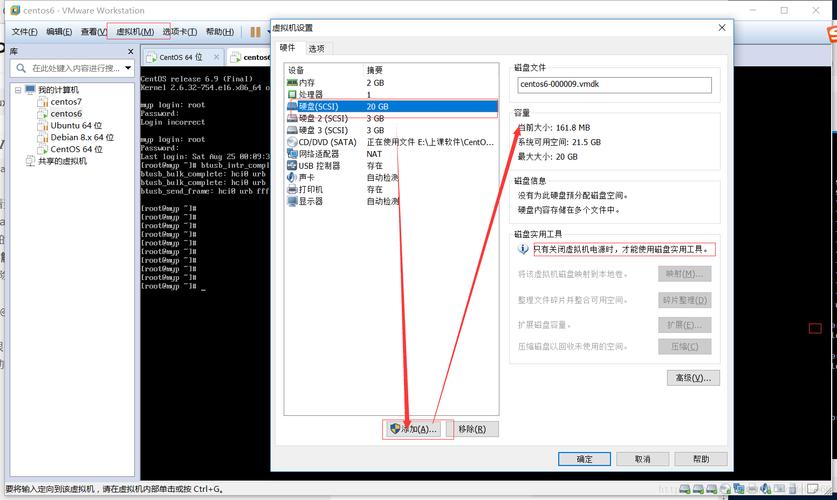Switch to the CentOS 64 位 VM tab
Viewport: 837px width, 500px height.
coord(181,57)
